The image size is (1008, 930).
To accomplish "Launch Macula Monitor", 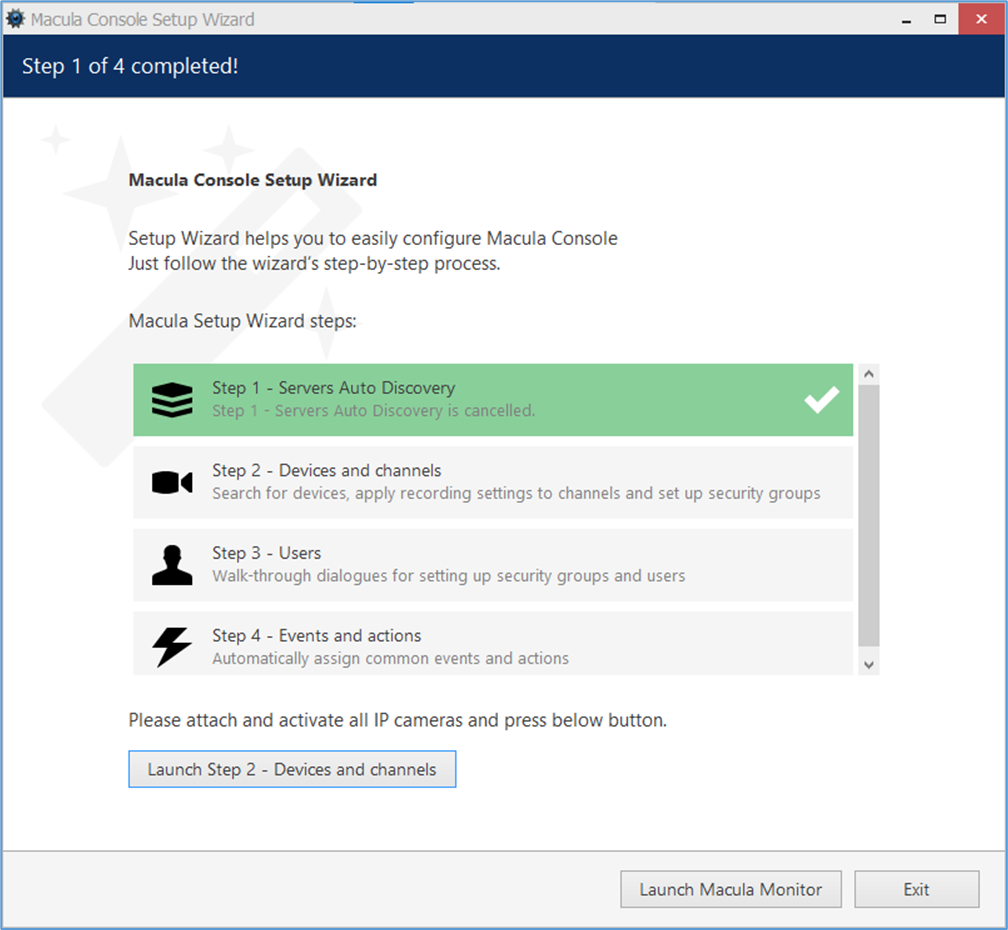I will (x=730, y=889).
